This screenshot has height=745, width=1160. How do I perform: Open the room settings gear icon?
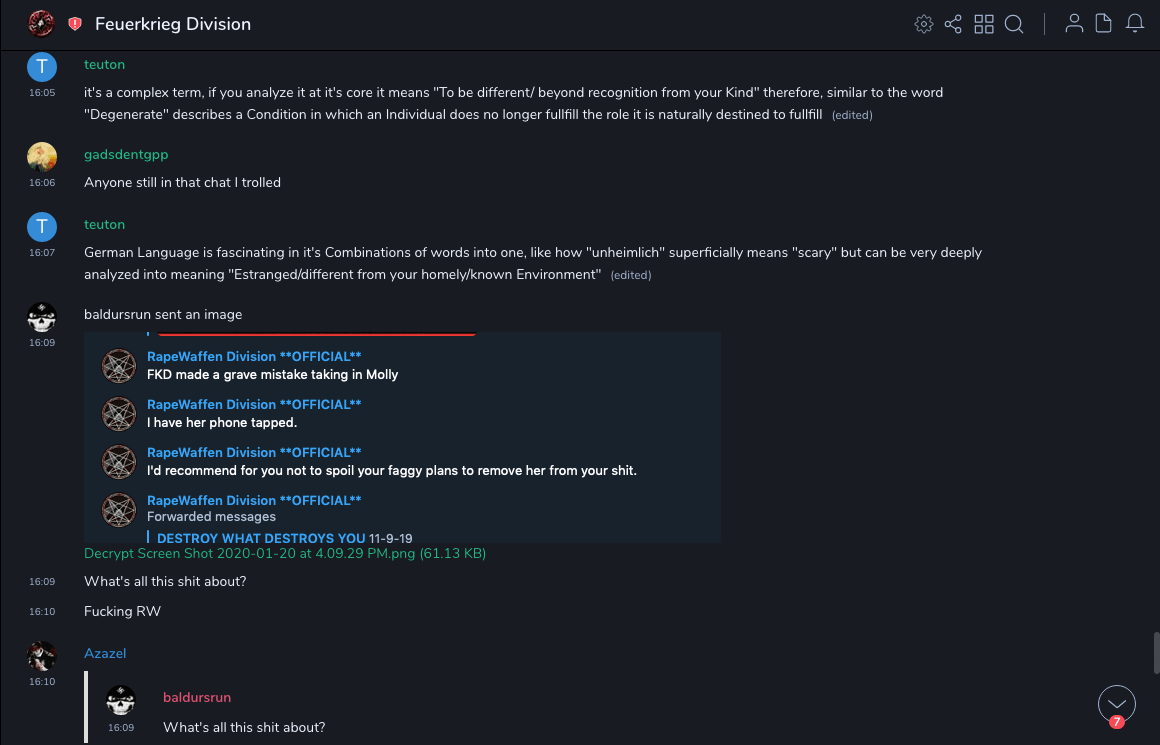click(x=924, y=24)
